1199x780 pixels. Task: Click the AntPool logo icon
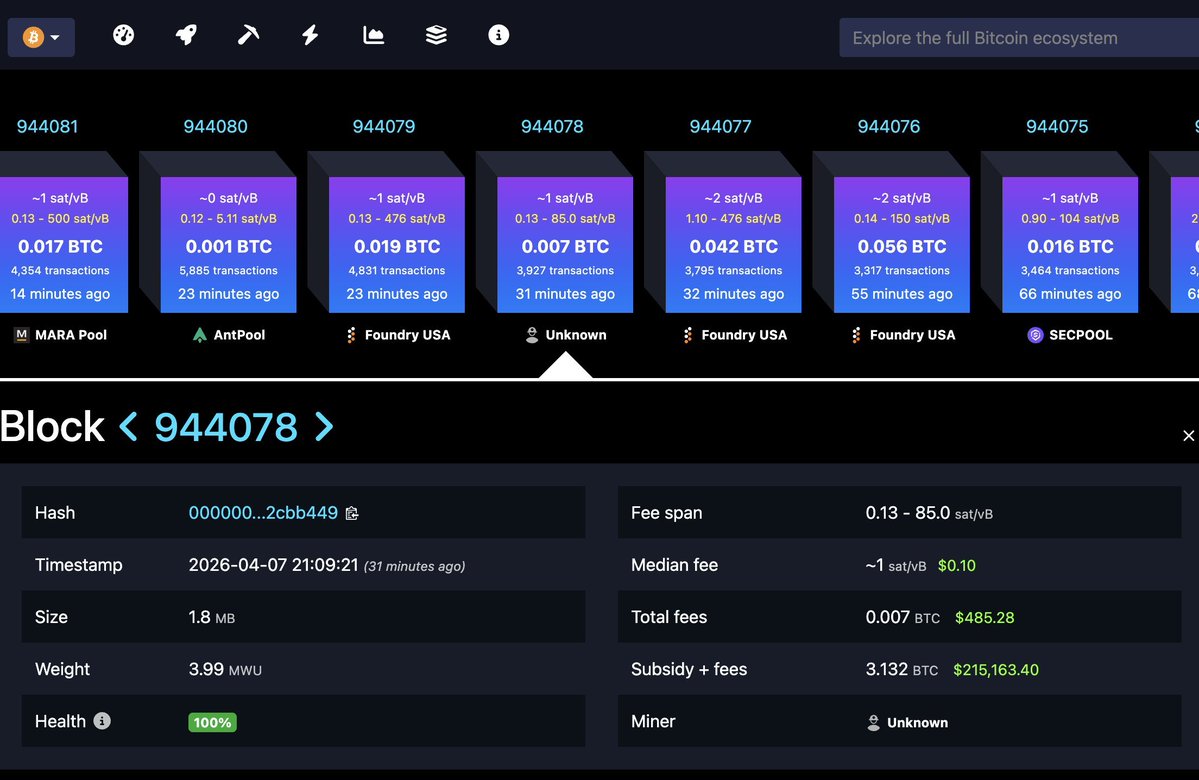click(200, 335)
